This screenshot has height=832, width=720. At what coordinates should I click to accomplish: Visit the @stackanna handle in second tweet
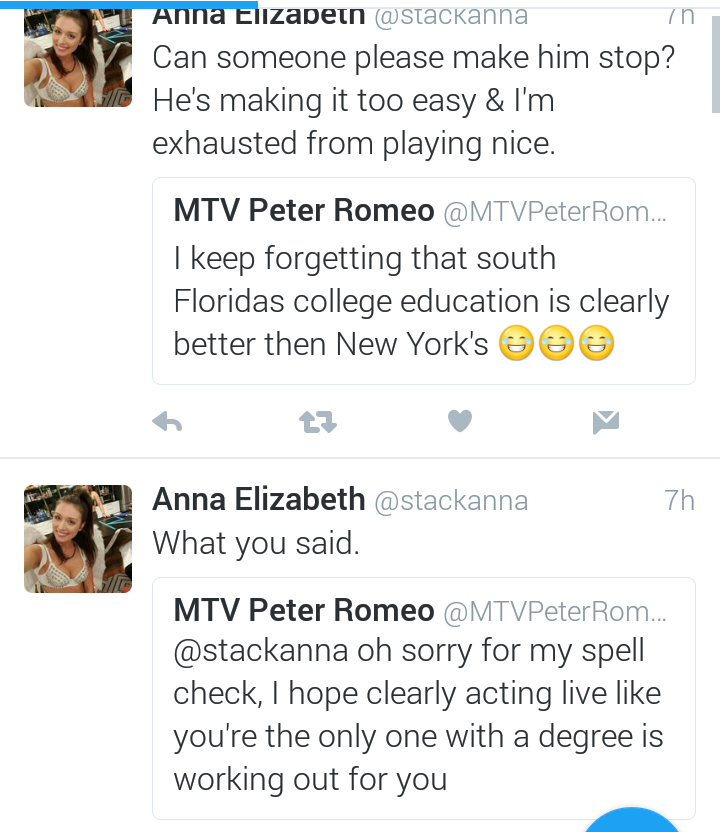tap(451, 501)
